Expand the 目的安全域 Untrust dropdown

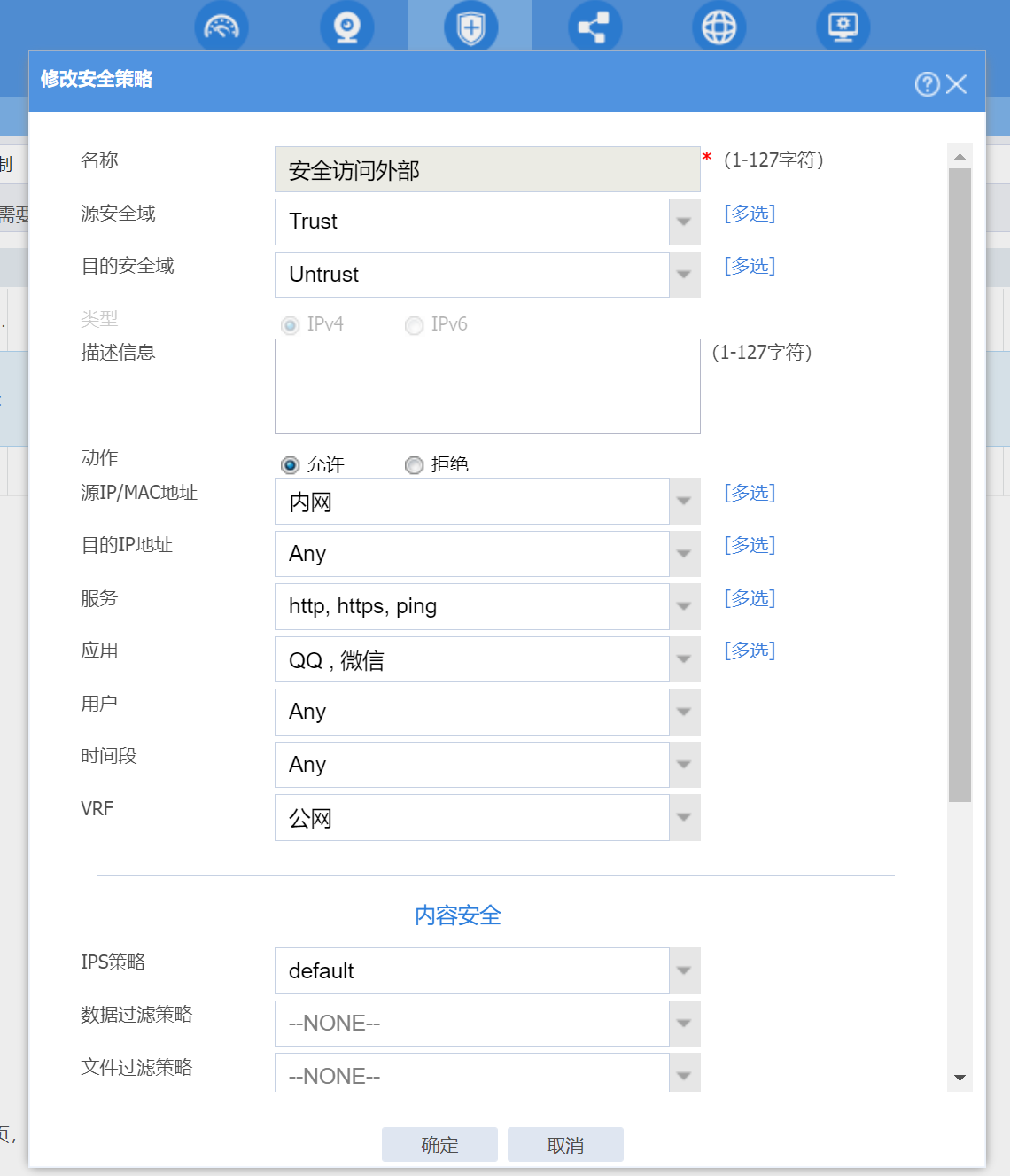[x=684, y=275]
